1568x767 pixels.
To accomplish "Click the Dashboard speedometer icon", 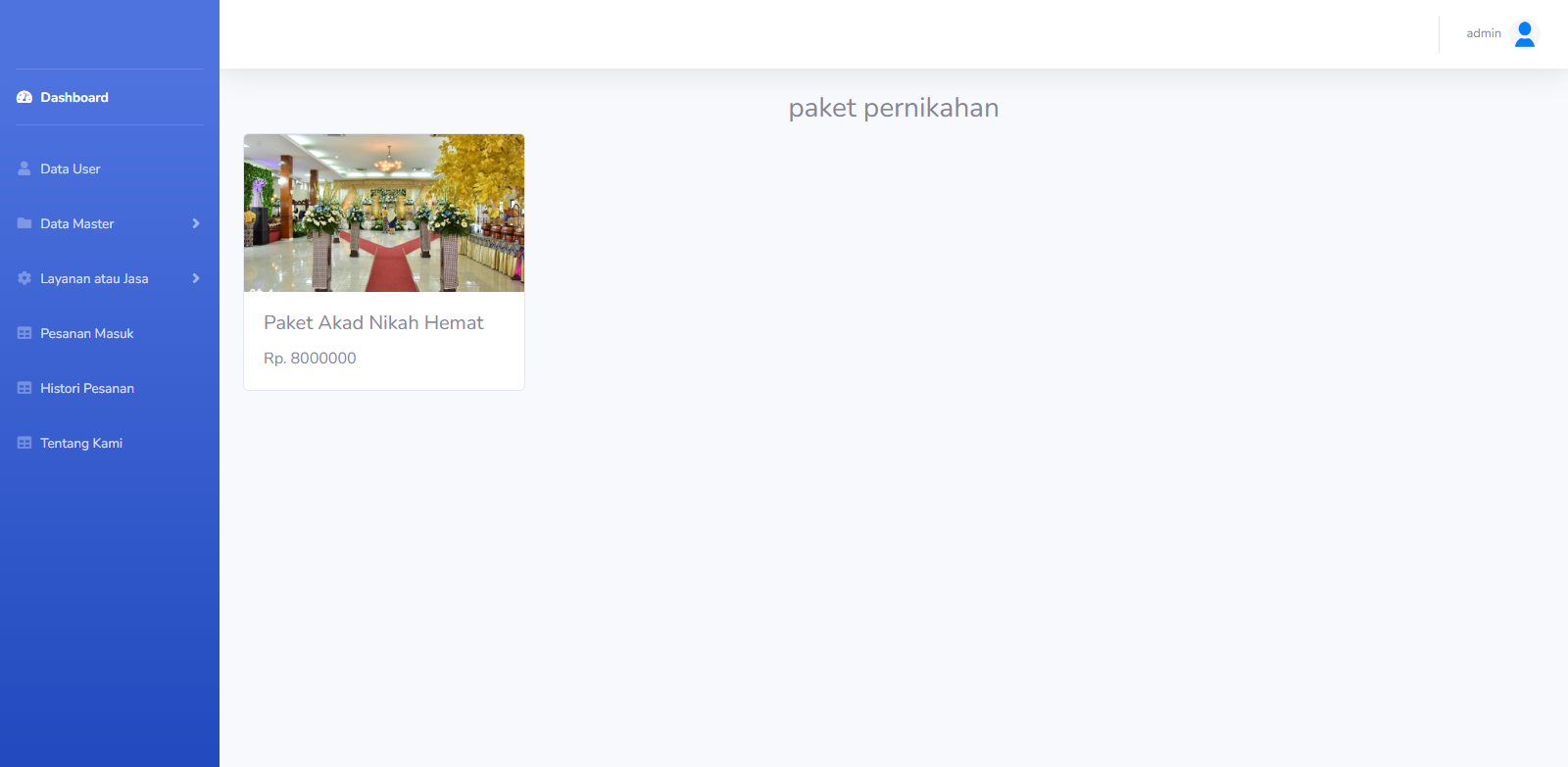I will pos(24,97).
